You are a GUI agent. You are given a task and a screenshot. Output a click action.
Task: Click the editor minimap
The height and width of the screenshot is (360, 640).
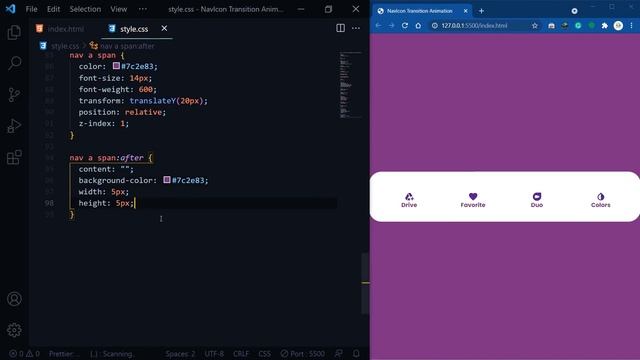click(351, 85)
